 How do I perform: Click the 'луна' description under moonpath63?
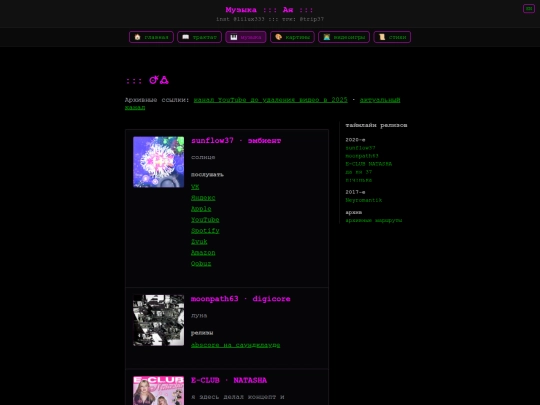199,316
